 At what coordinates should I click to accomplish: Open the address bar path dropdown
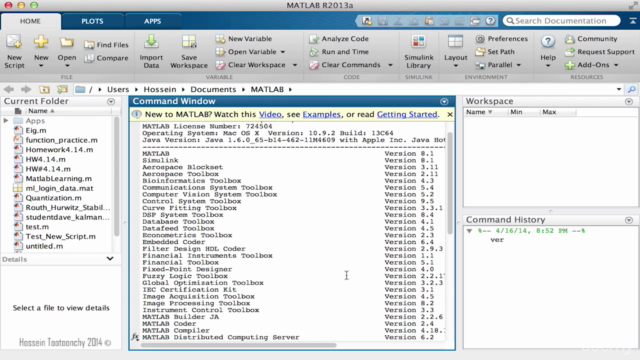(619, 89)
